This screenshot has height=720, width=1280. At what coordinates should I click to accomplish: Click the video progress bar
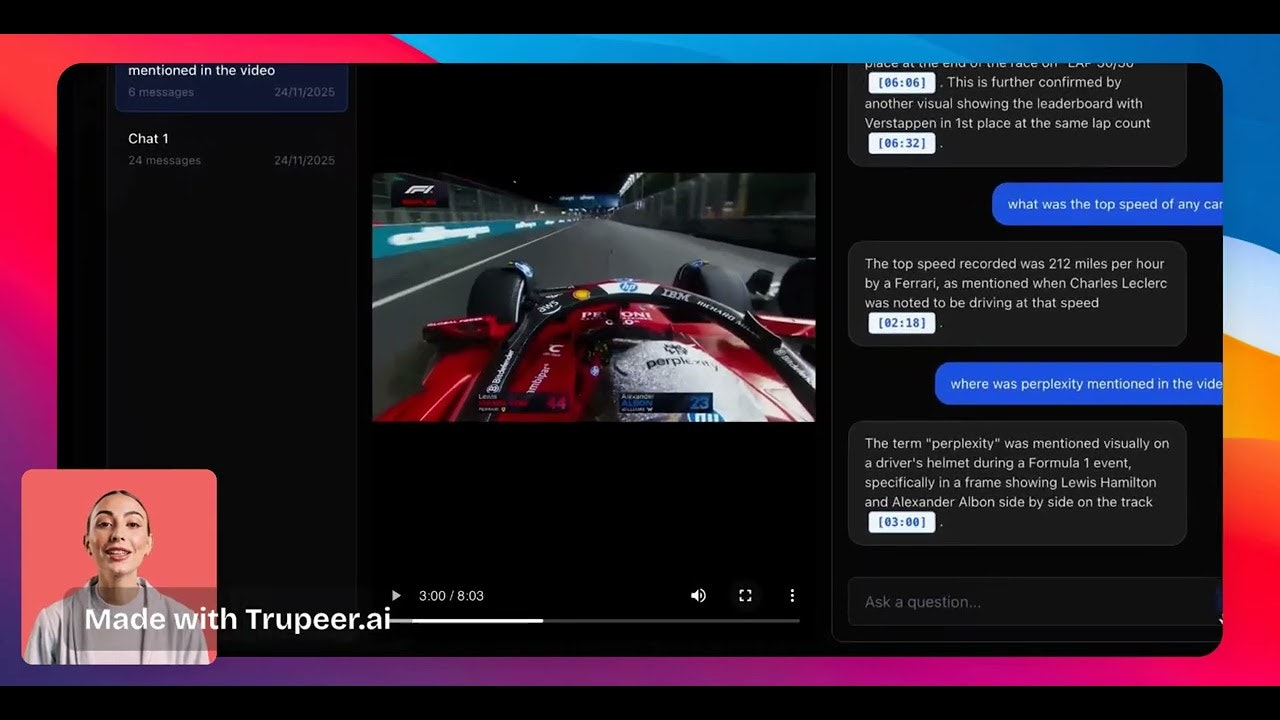click(600, 621)
